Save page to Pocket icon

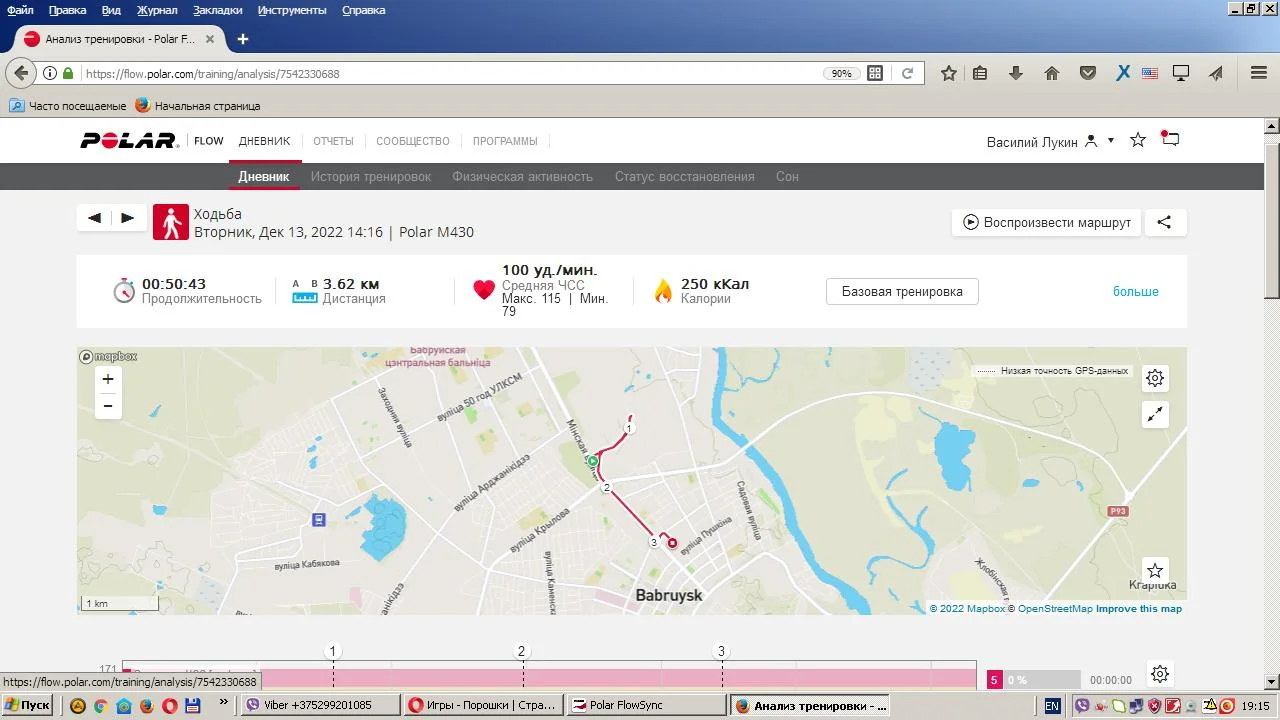pyautogui.click(x=1088, y=73)
